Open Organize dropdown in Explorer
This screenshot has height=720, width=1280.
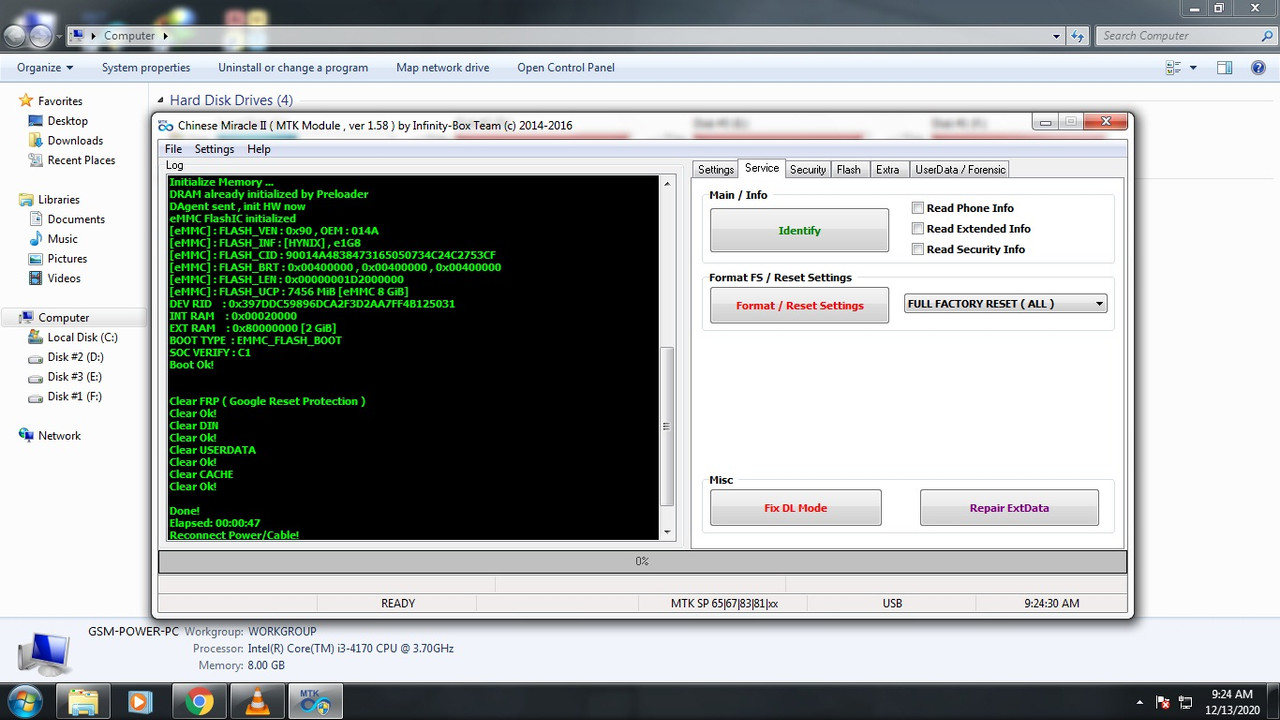[x=45, y=68]
